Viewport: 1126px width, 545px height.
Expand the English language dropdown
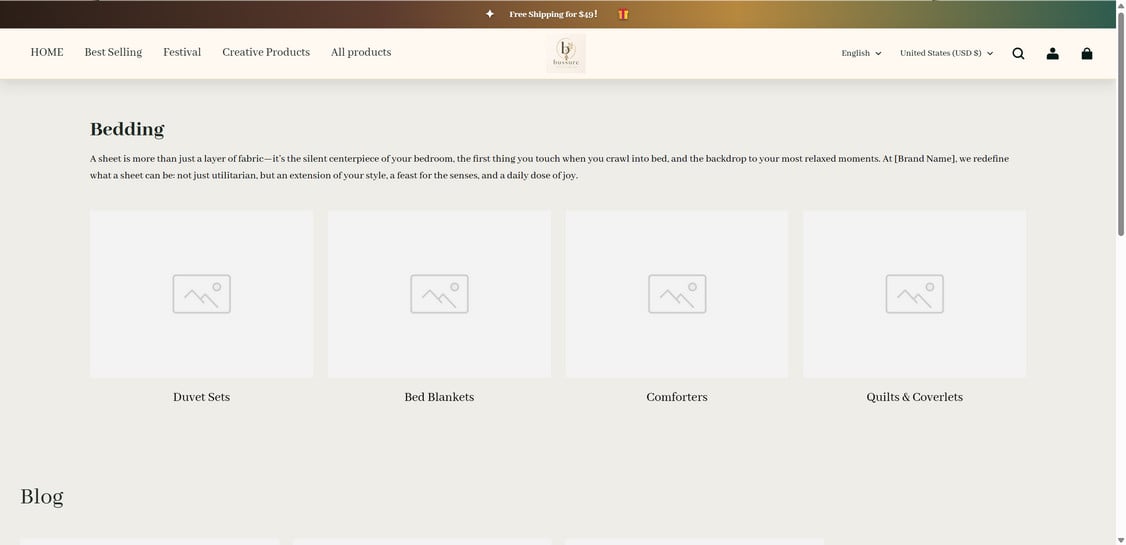tap(861, 53)
